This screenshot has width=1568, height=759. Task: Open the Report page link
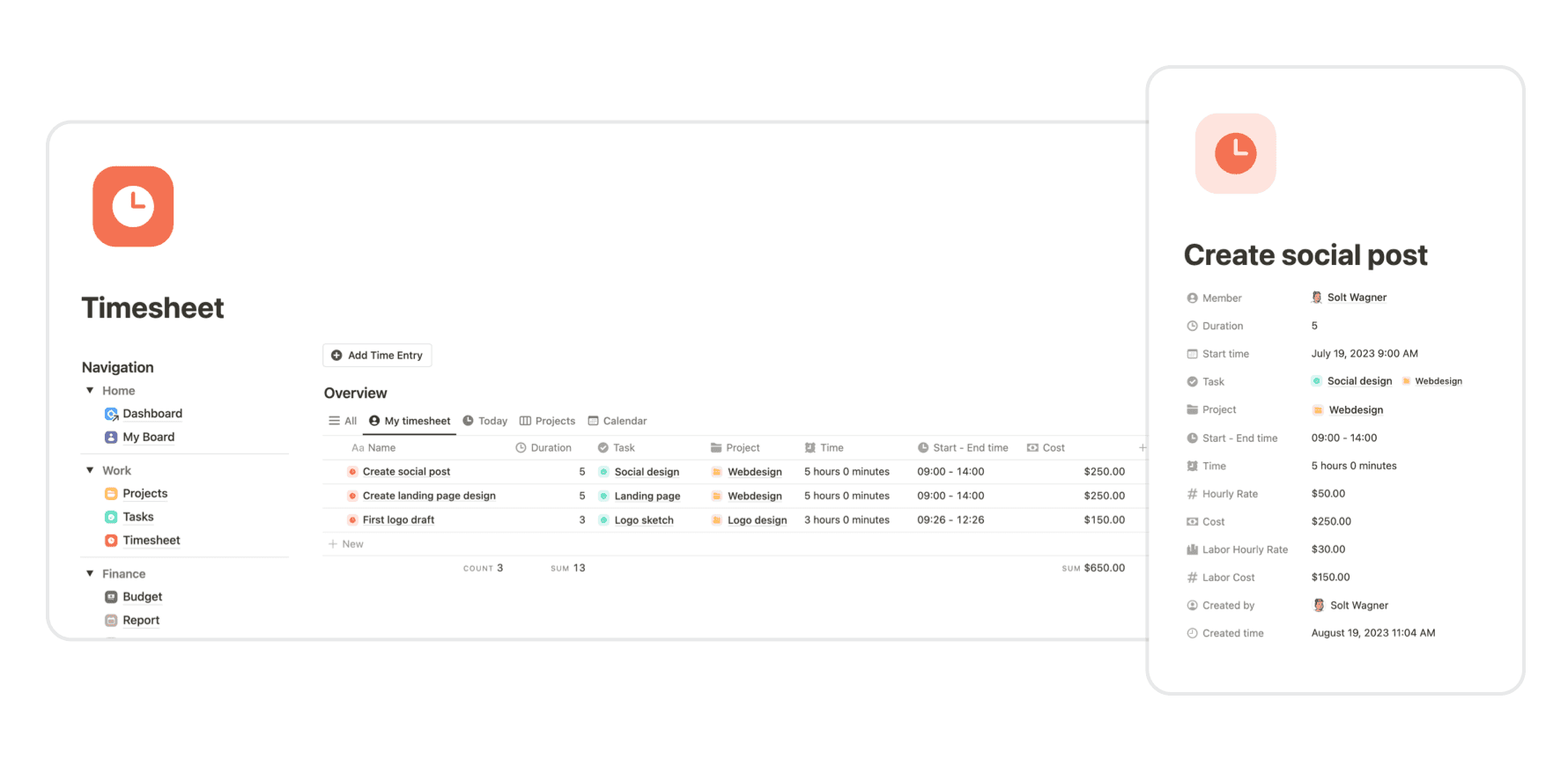tap(141, 621)
